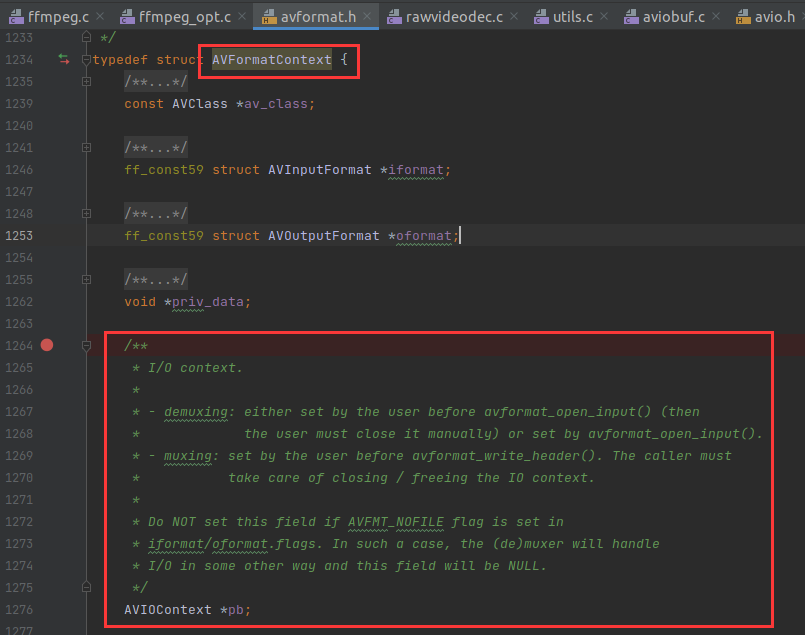Screen dimensions: 805x635
Task: Click the folded /**...*/ text on line 1235
Action: pyautogui.click(x=156, y=82)
